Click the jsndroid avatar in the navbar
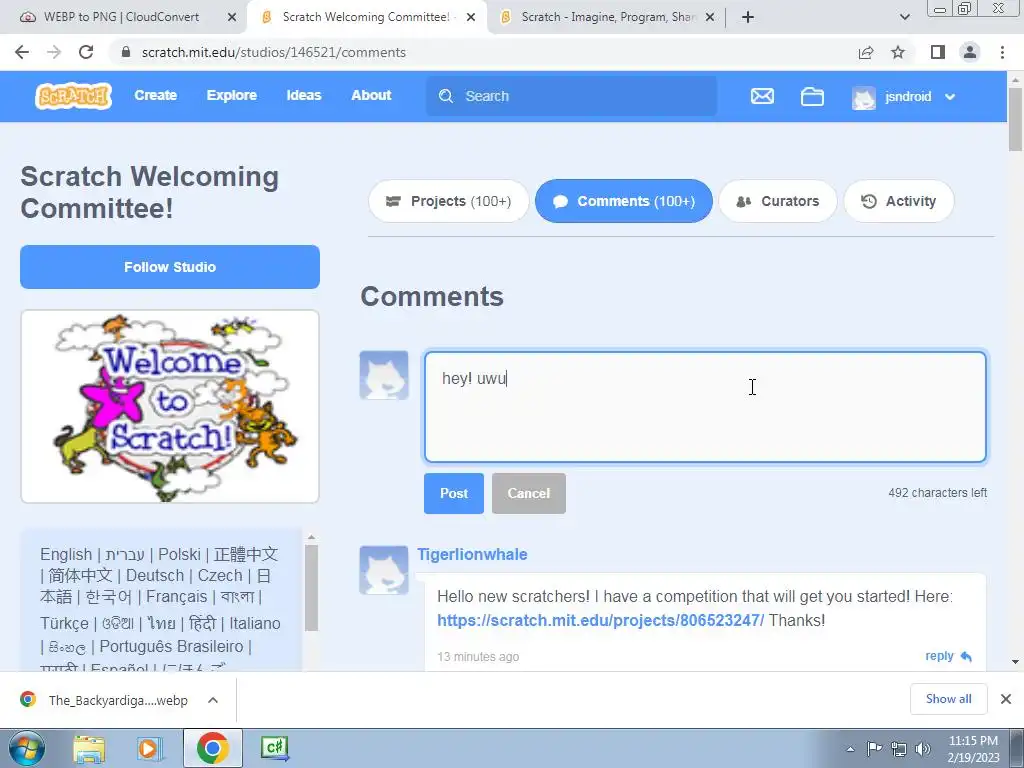Viewport: 1024px width, 768px height. click(x=863, y=97)
